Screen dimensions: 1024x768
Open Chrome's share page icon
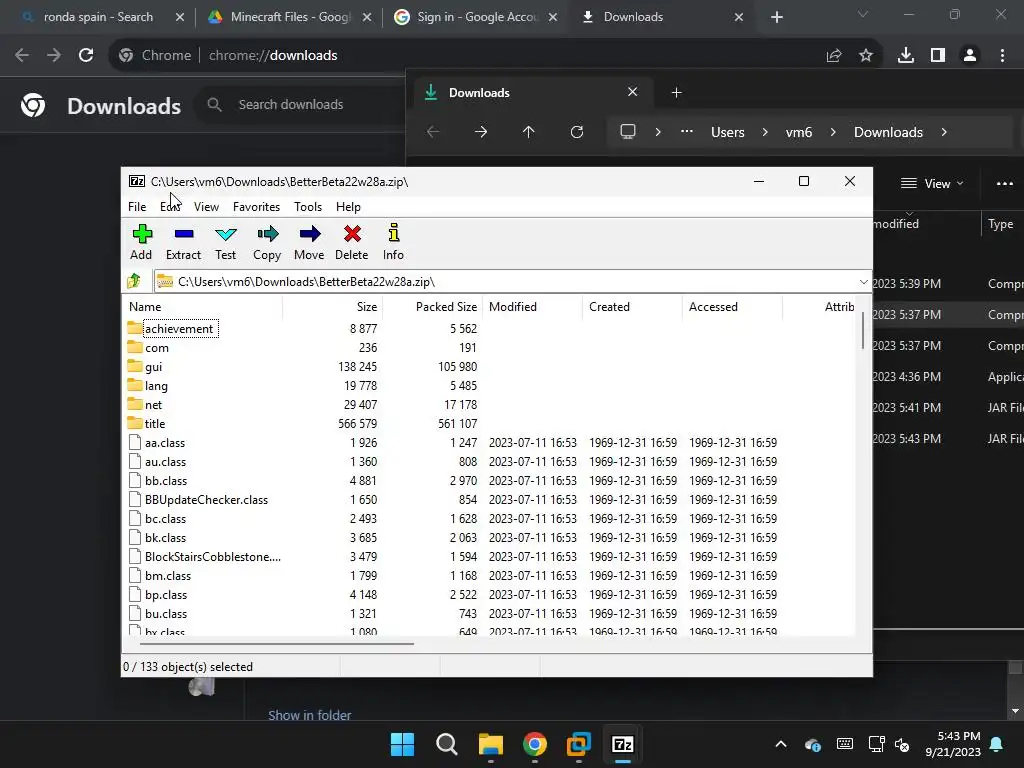[x=834, y=56]
